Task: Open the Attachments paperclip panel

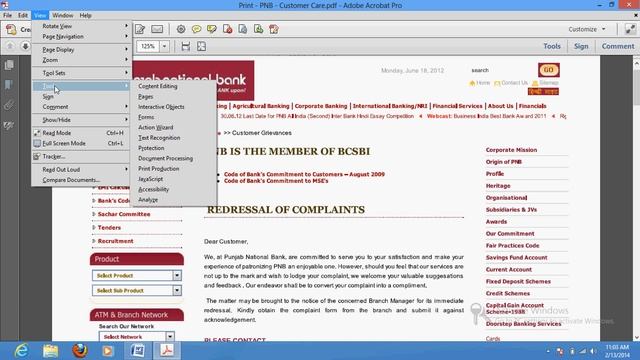Action: (x=9, y=105)
